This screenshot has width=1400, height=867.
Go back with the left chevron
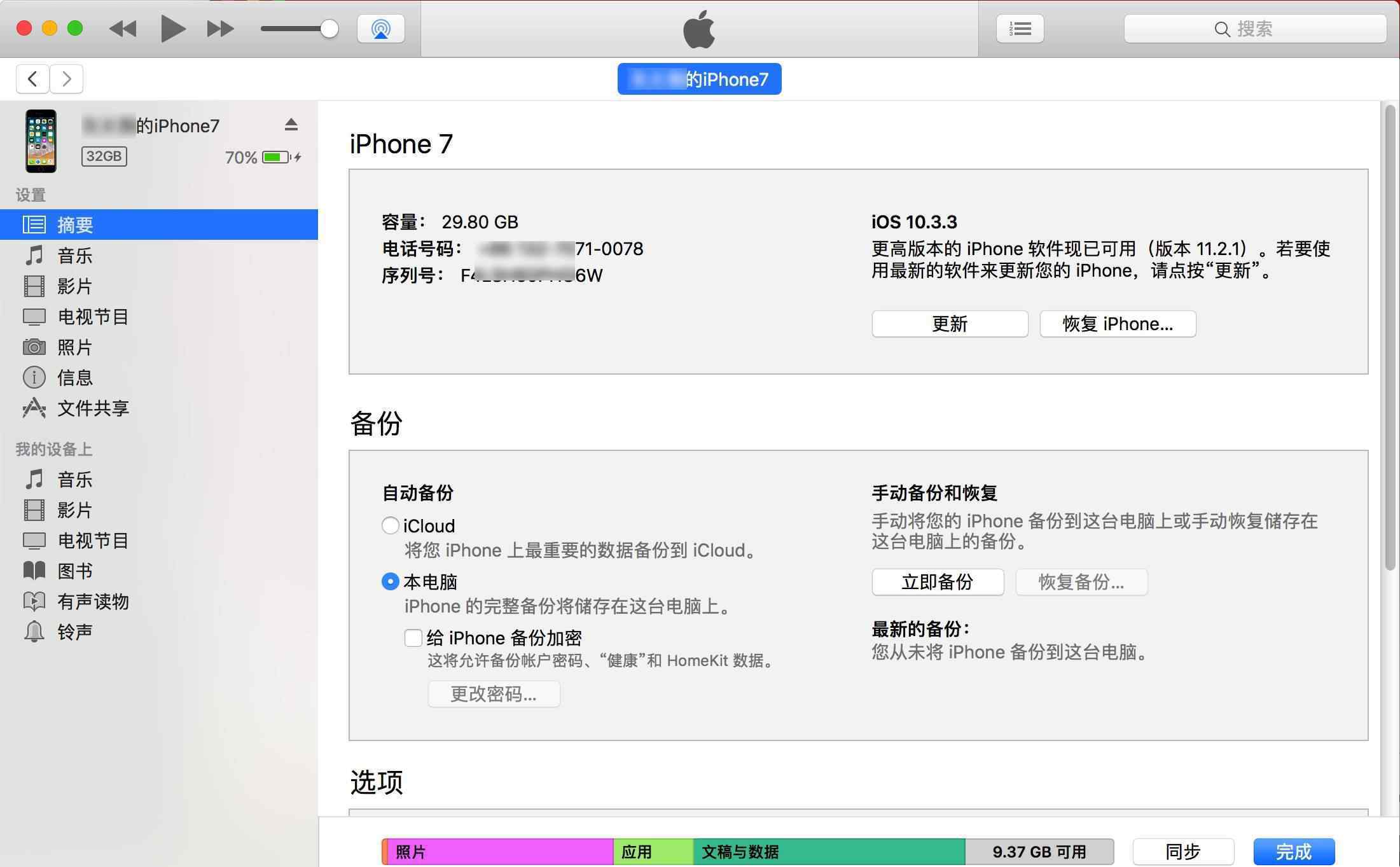(33, 79)
